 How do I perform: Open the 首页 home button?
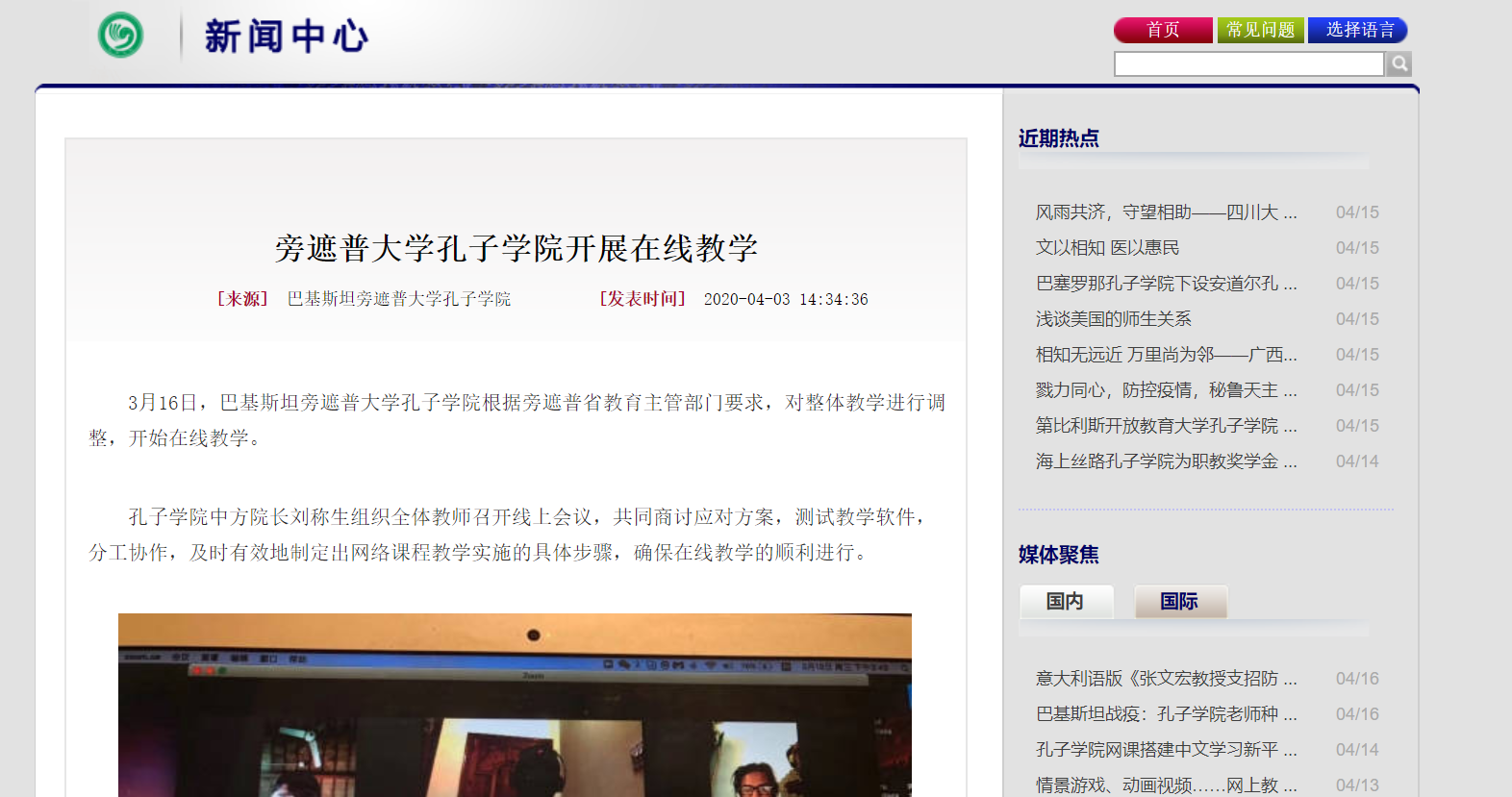[x=1163, y=30]
